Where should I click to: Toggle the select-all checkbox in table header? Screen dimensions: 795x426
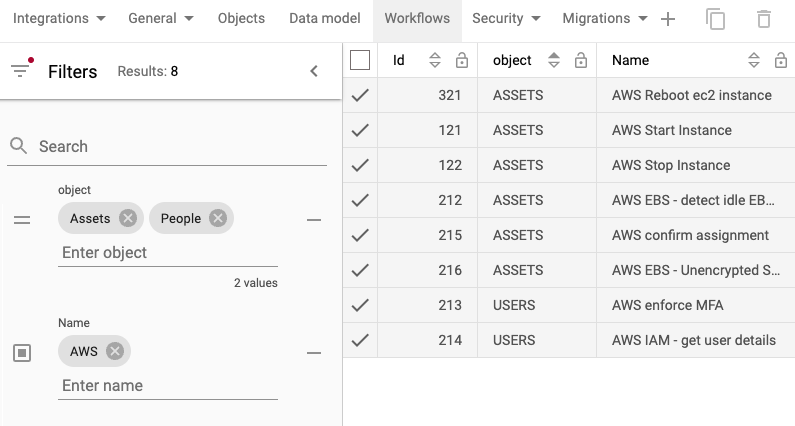(x=360, y=60)
